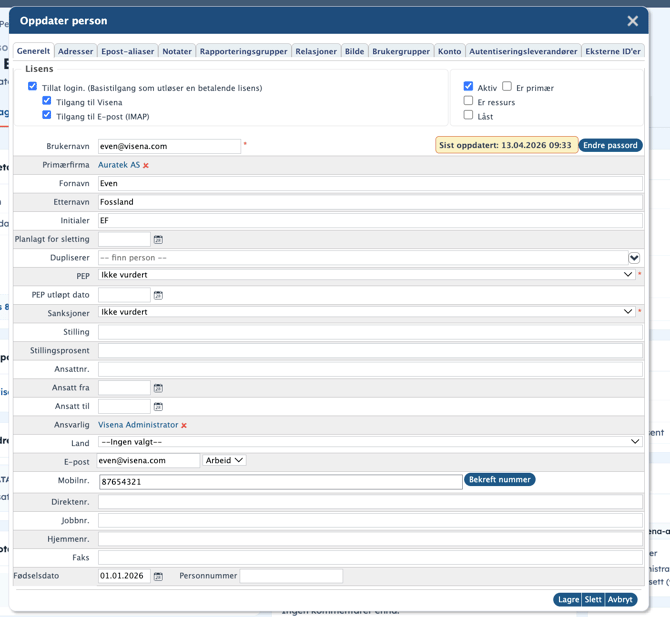The image size is (670, 617).
Task: Switch to the Adresser tab
Action: click(75, 51)
